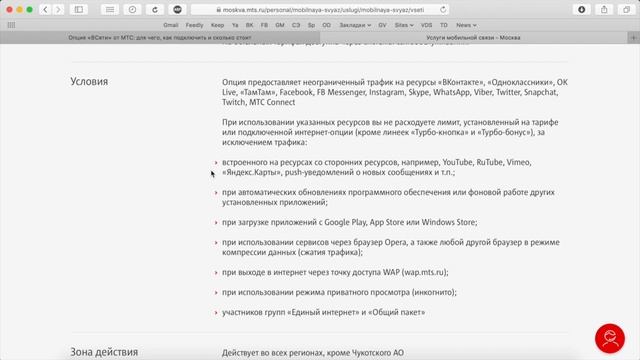Open the C3 bookmark
The image size is (640, 360).
tap(296, 25)
